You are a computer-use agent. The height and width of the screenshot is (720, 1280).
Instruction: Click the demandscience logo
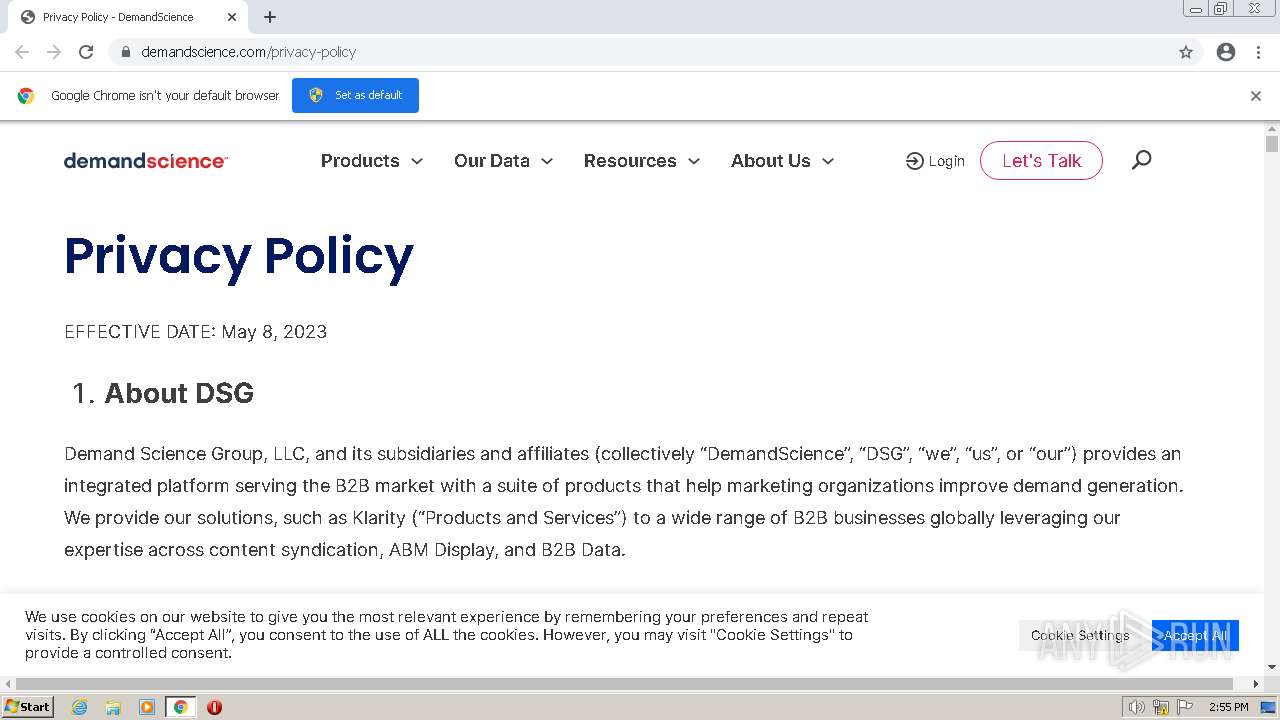(x=146, y=161)
